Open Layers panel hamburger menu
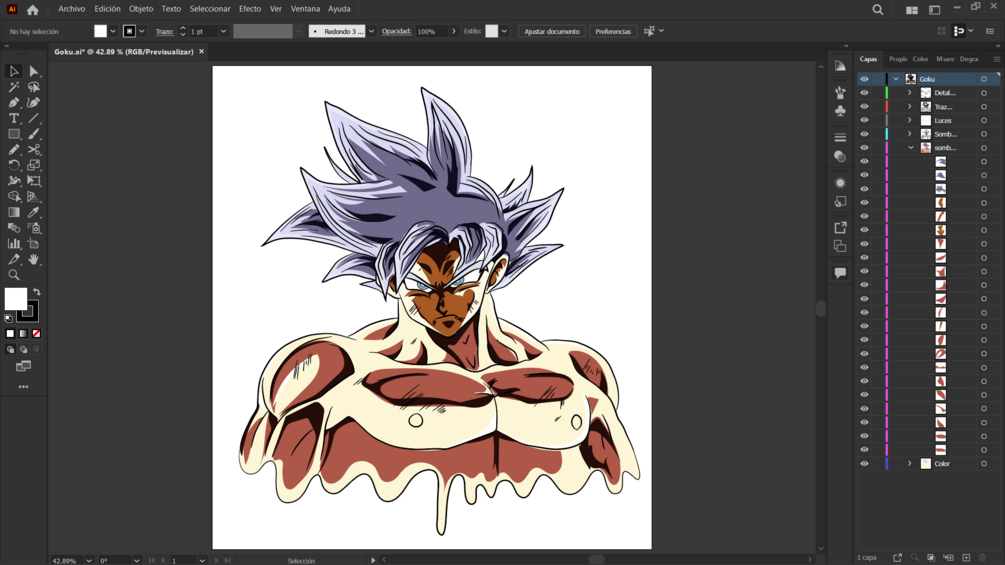1005x565 pixels. click(x=997, y=59)
